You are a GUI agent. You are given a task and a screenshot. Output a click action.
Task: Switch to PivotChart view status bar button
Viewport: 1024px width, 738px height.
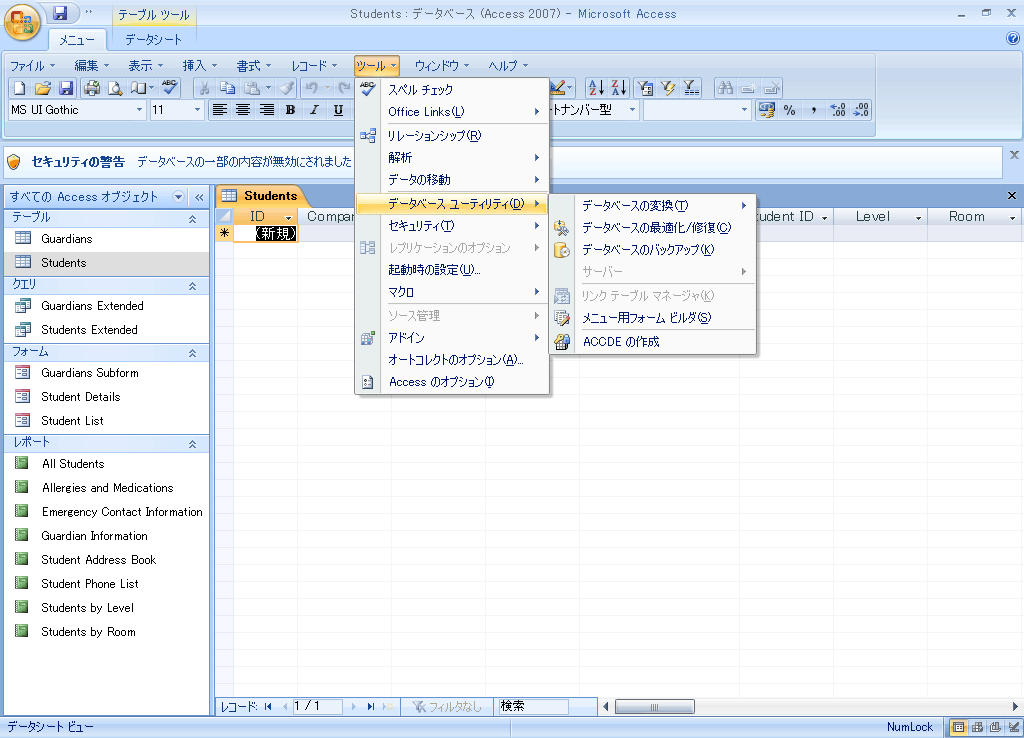(x=995, y=727)
